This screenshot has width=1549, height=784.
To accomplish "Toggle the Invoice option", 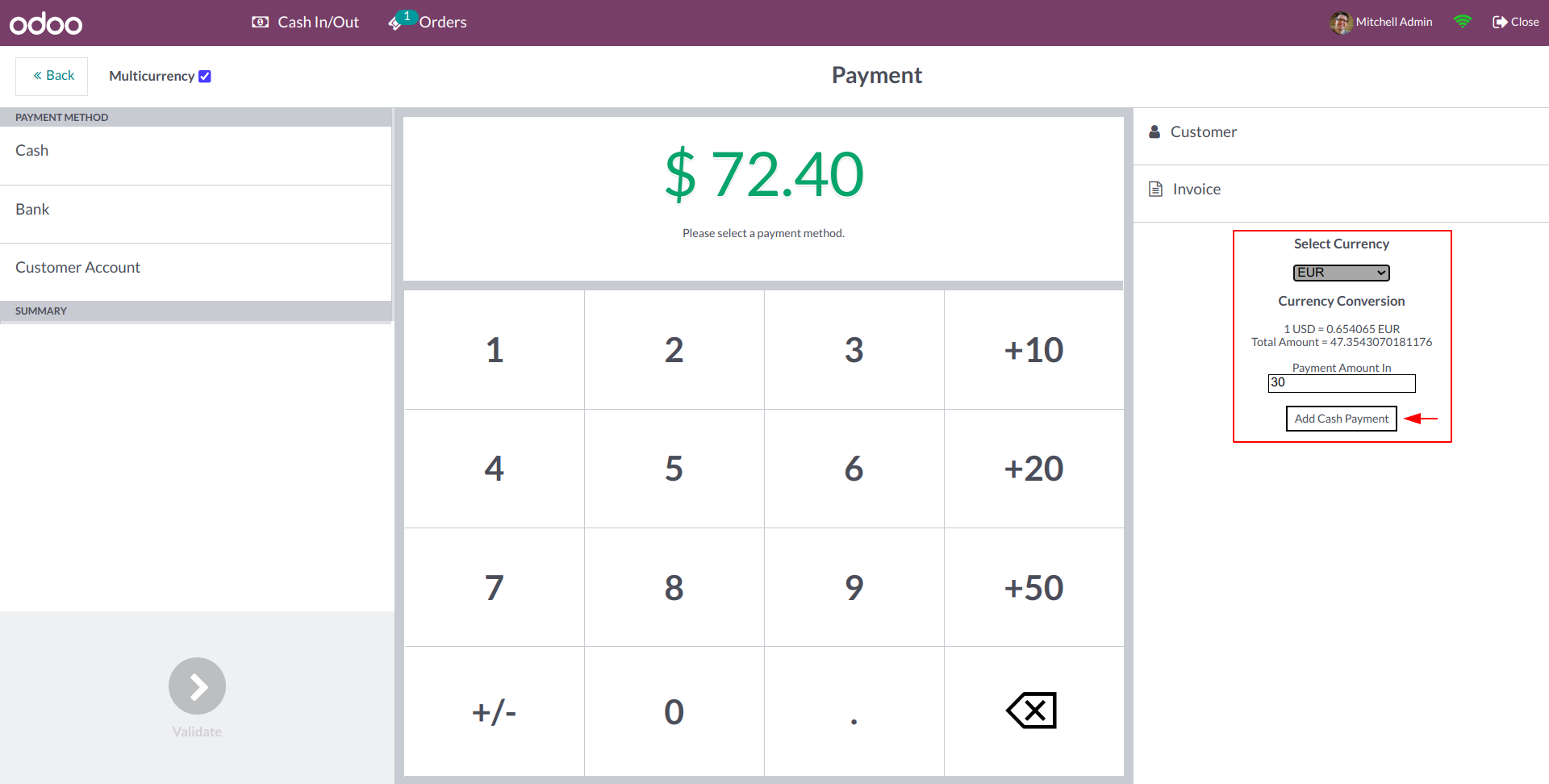I will [1196, 190].
